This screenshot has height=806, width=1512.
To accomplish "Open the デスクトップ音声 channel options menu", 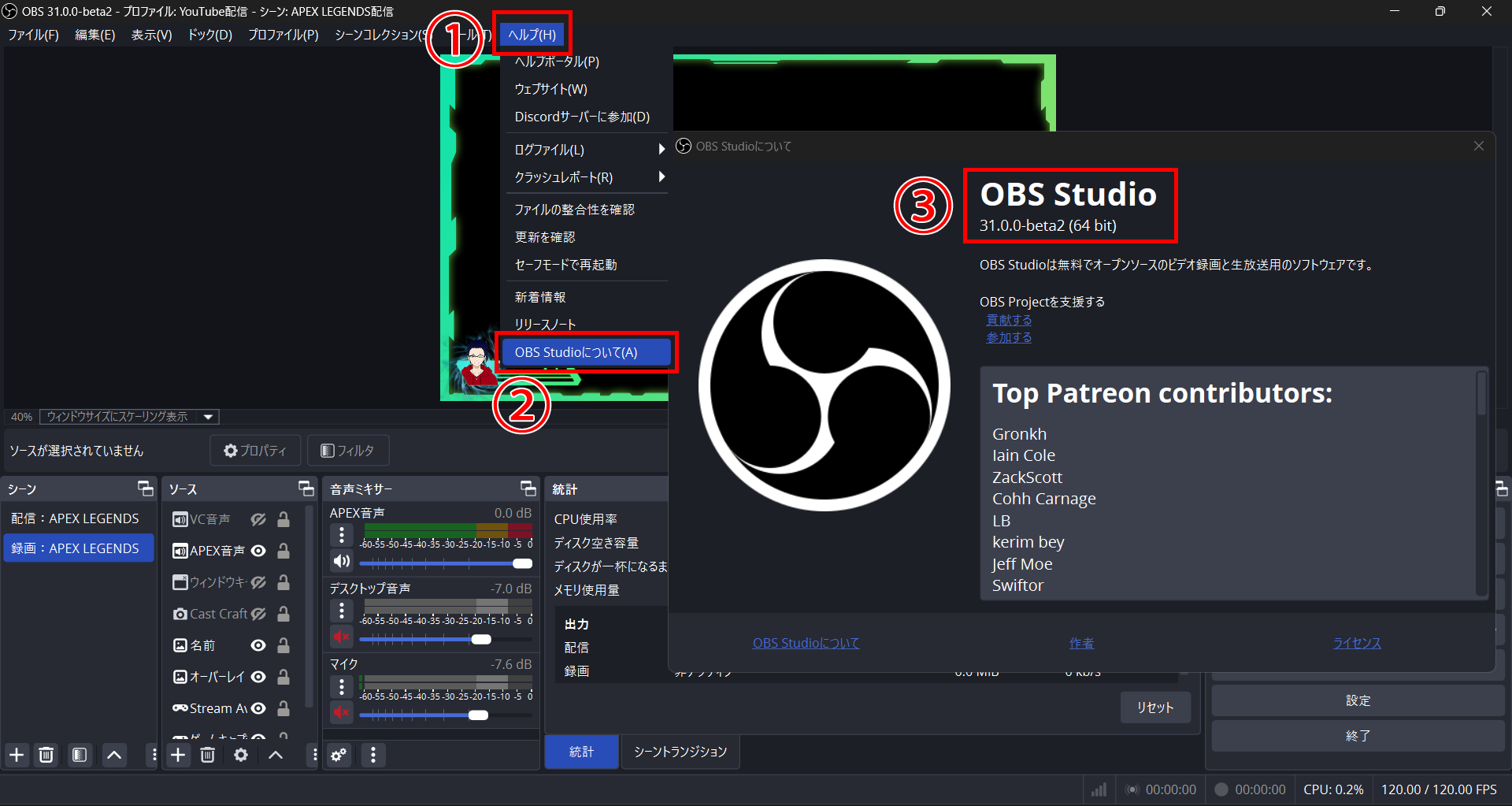I will click(x=342, y=611).
